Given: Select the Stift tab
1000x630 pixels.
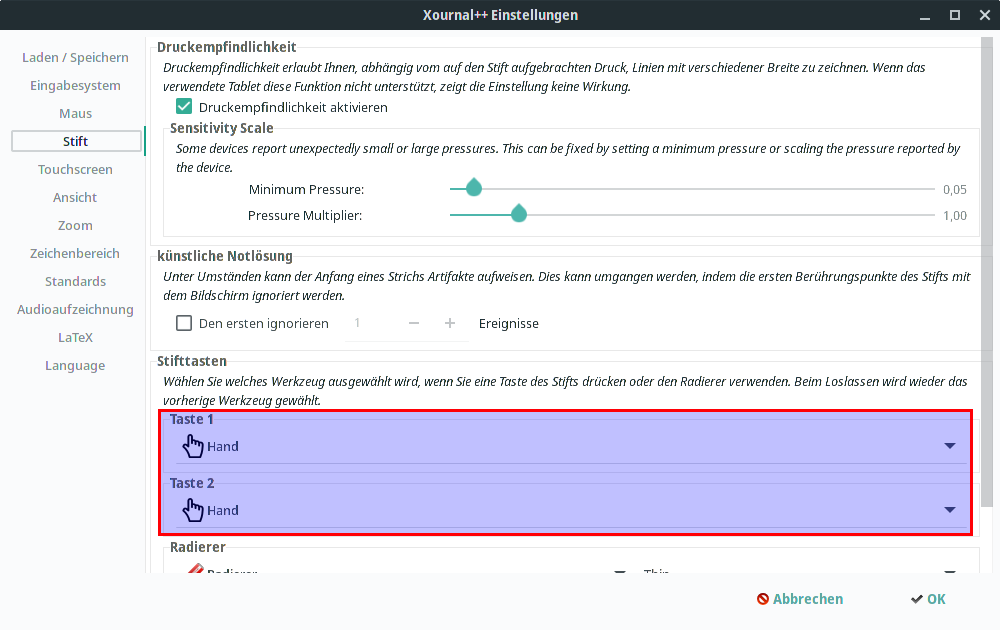Looking at the screenshot, I should 75,142.
